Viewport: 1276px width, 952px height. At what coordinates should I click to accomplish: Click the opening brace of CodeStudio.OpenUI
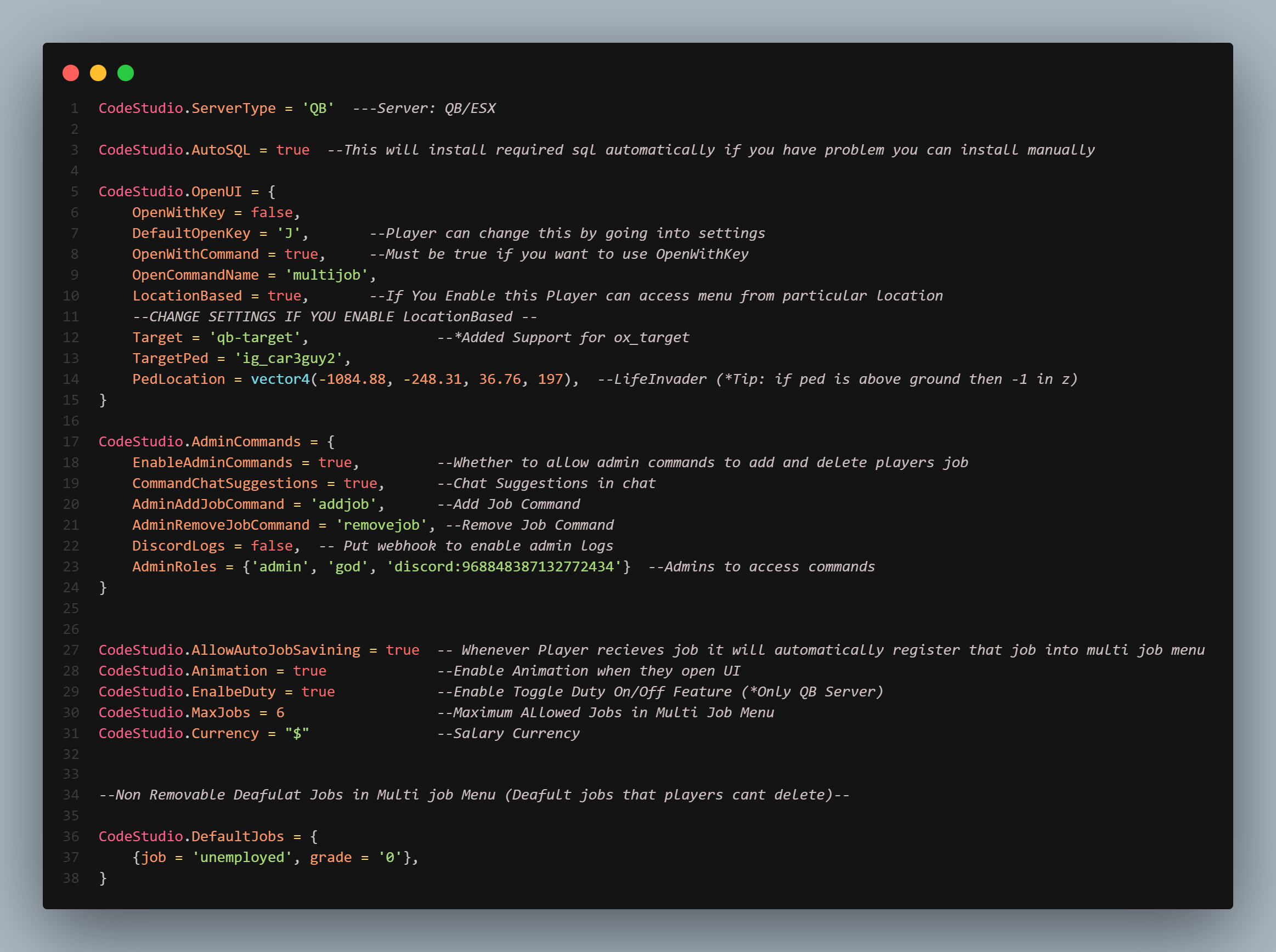271,191
